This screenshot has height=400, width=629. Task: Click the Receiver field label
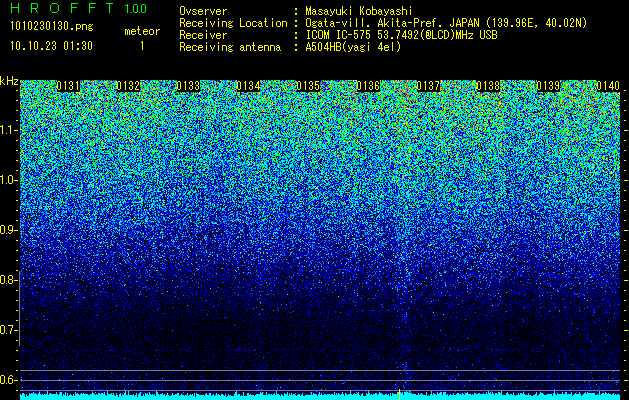coord(203,35)
